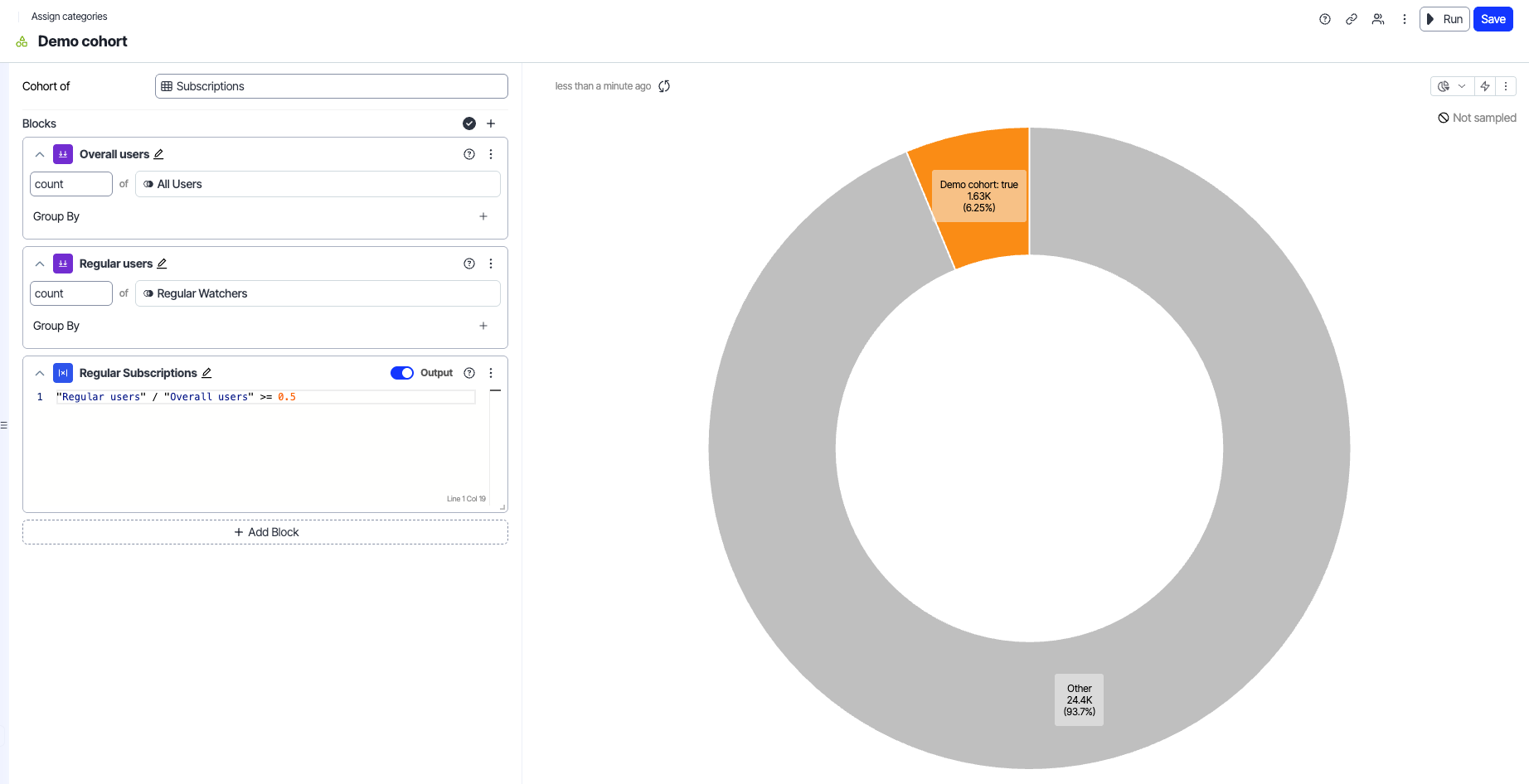
Task: Open the Overall users block options menu
Action: click(x=491, y=154)
